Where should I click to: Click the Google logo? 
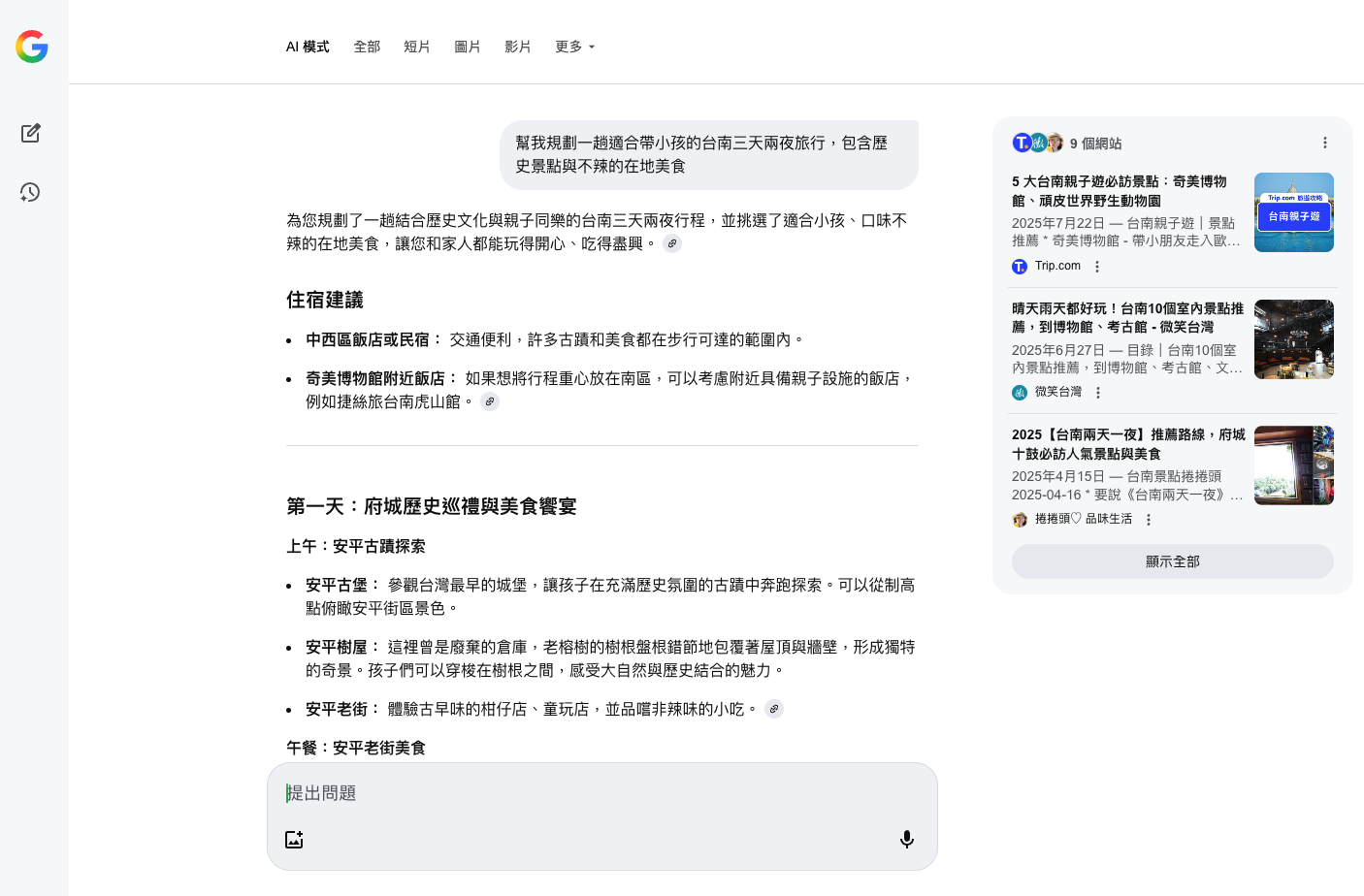coord(32,47)
